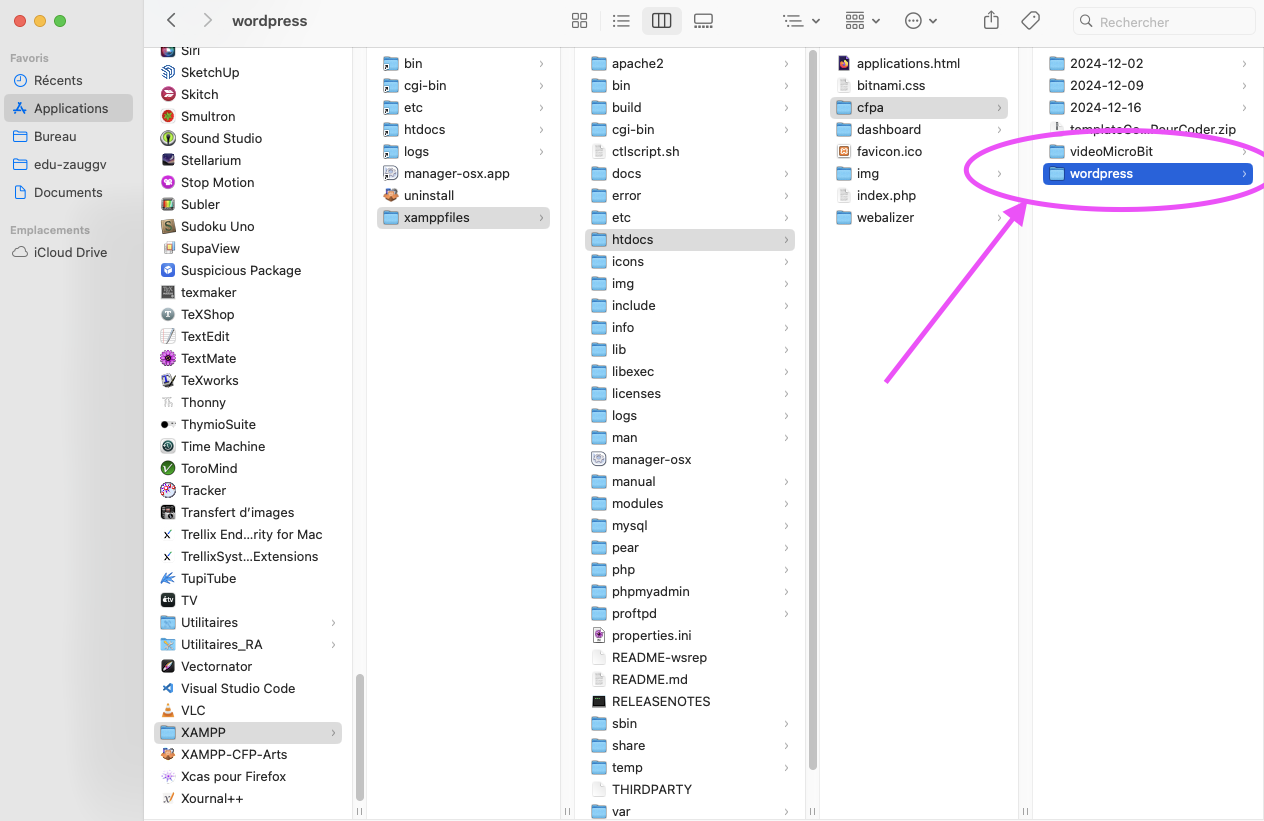Click the Tags toolbar icon

click(x=1030, y=21)
